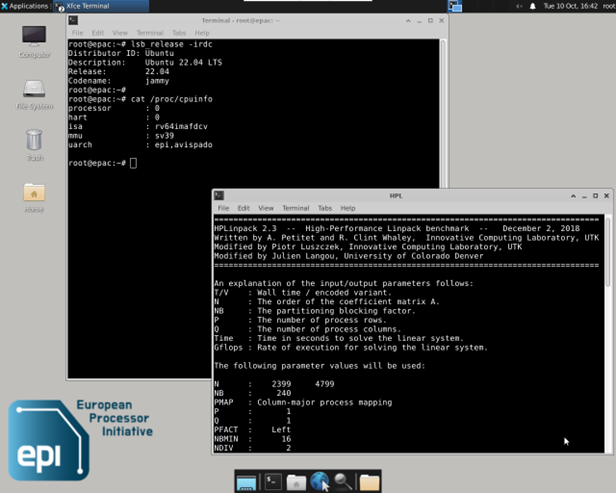Screen dimensions: 616x493
Task: Click Show Desktop icon in dock
Action: 246,482
